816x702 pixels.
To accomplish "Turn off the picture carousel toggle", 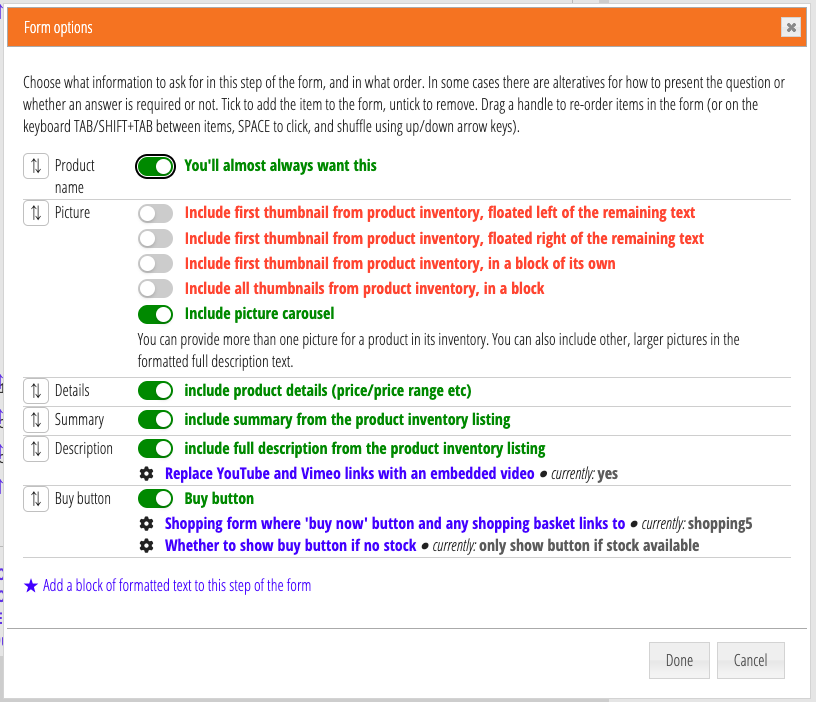I will [156, 314].
